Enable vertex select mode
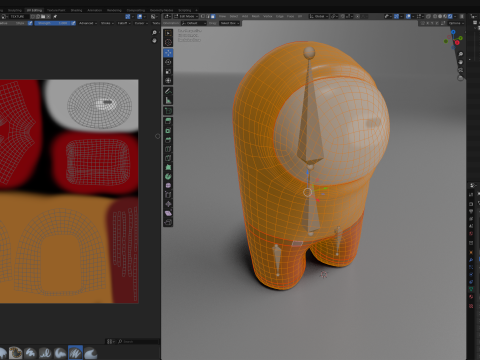This screenshot has height=360, width=480. pos(203,16)
